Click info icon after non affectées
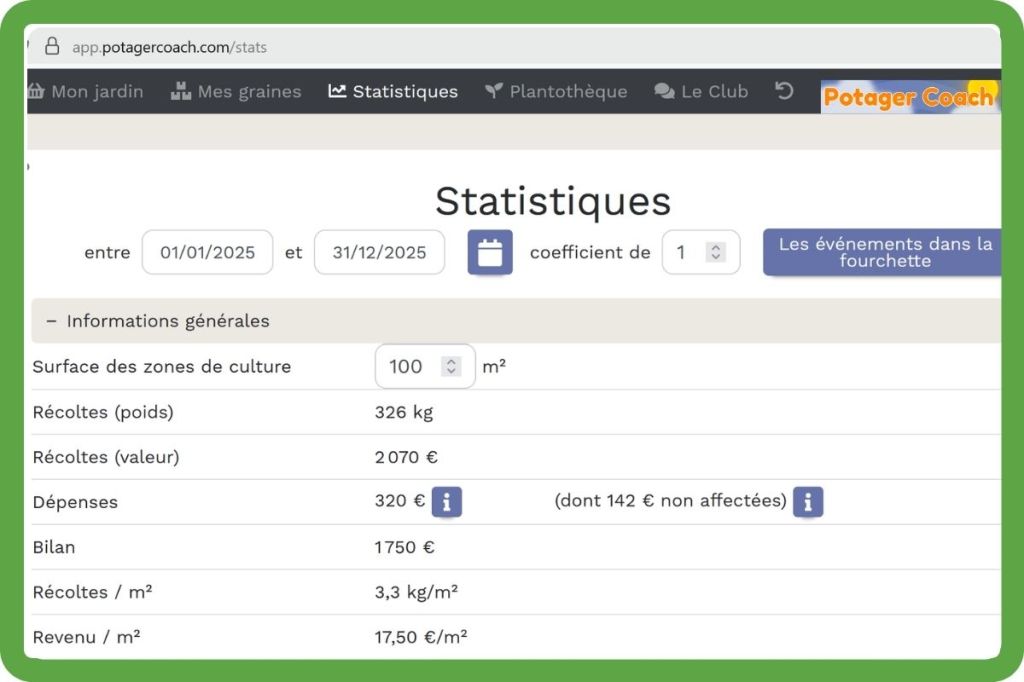 (x=808, y=502)
